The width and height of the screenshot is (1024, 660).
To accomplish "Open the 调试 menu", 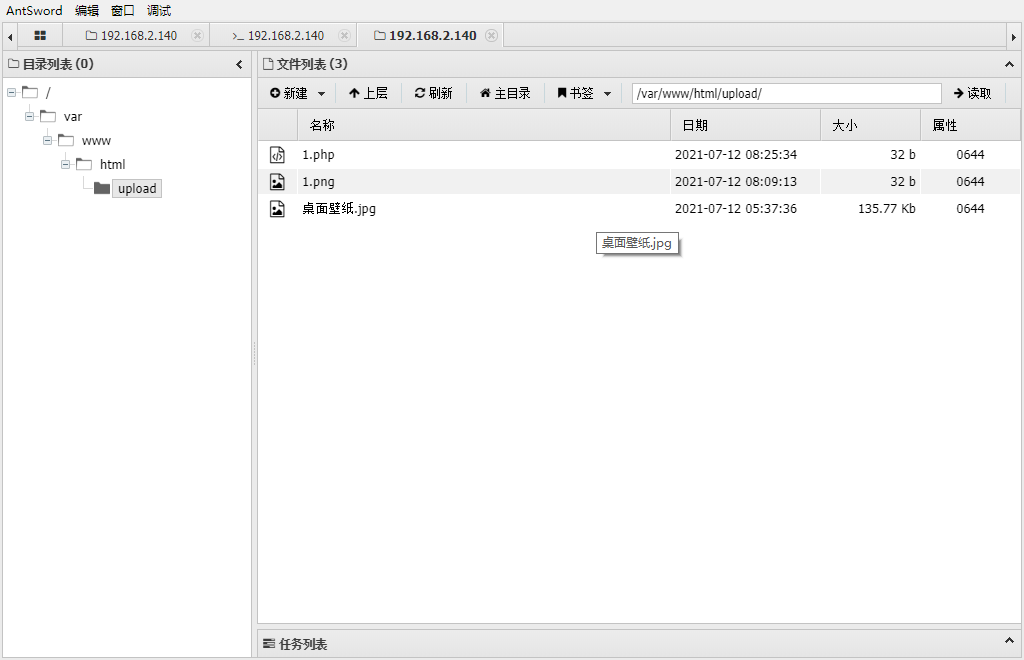I will (x=159, y=10).
